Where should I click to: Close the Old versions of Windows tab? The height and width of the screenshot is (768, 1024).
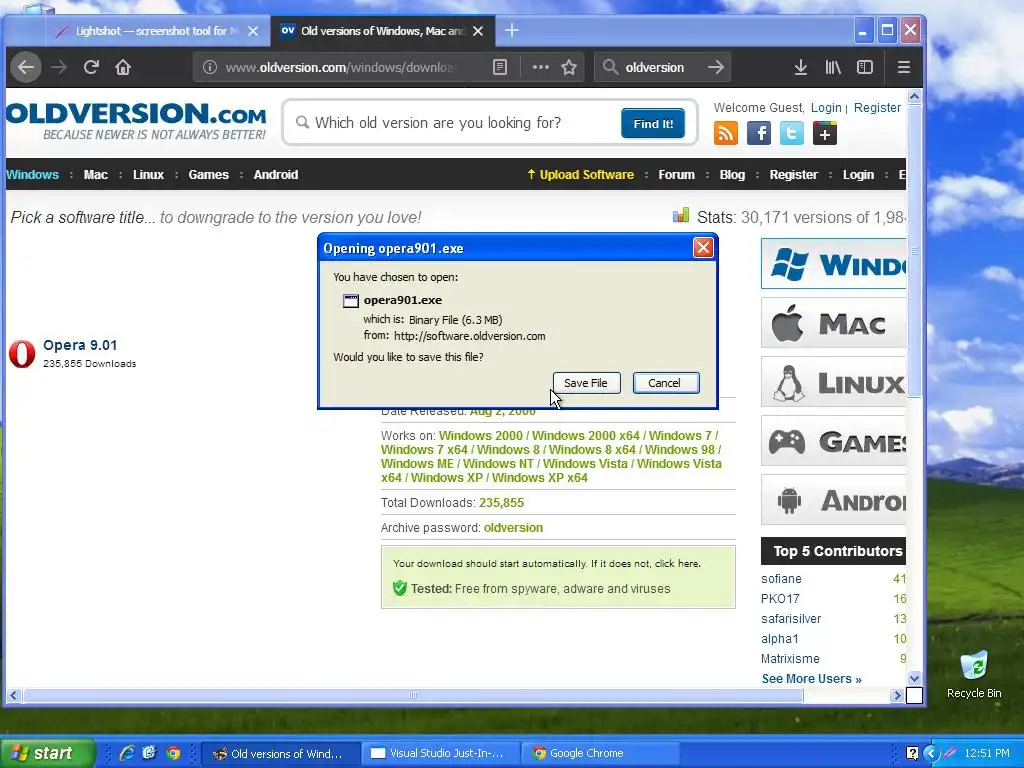click(478, 31)
